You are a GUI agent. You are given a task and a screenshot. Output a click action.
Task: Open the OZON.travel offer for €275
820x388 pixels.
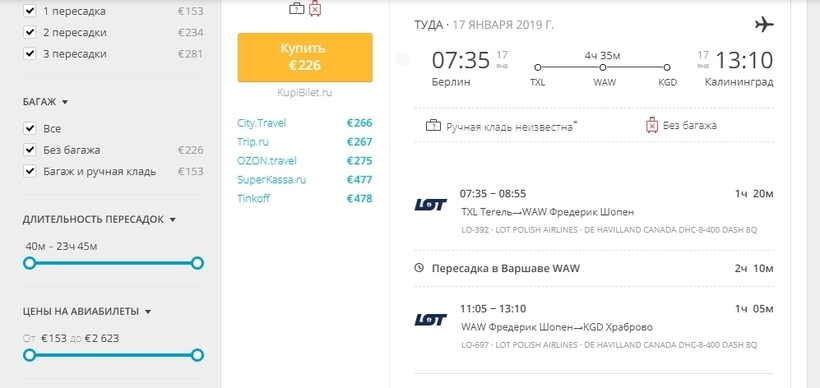tap(305, 161)
